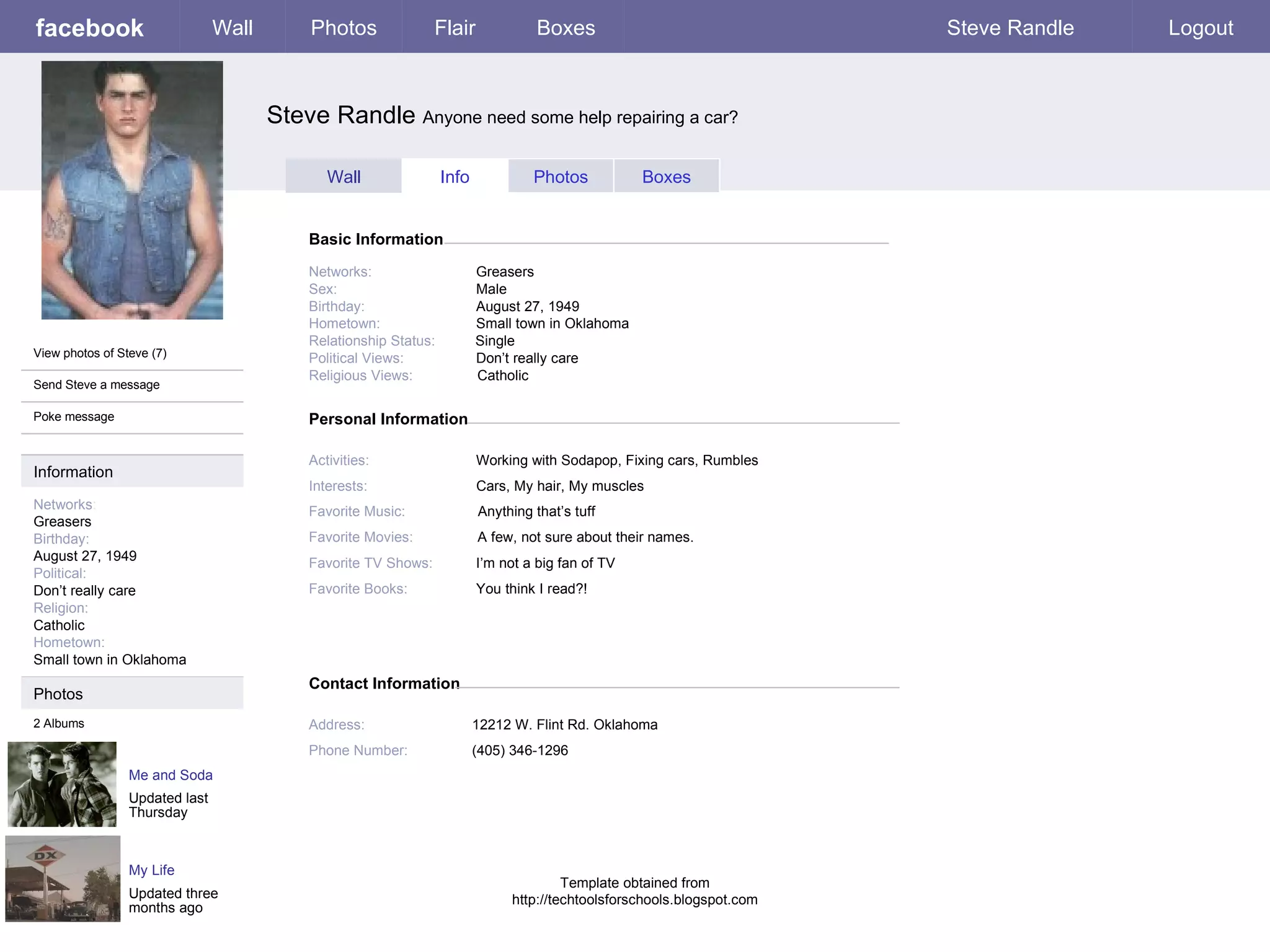Click Logout in the header
This screenshot has height=952, width=1270.
coord(1201,28)
